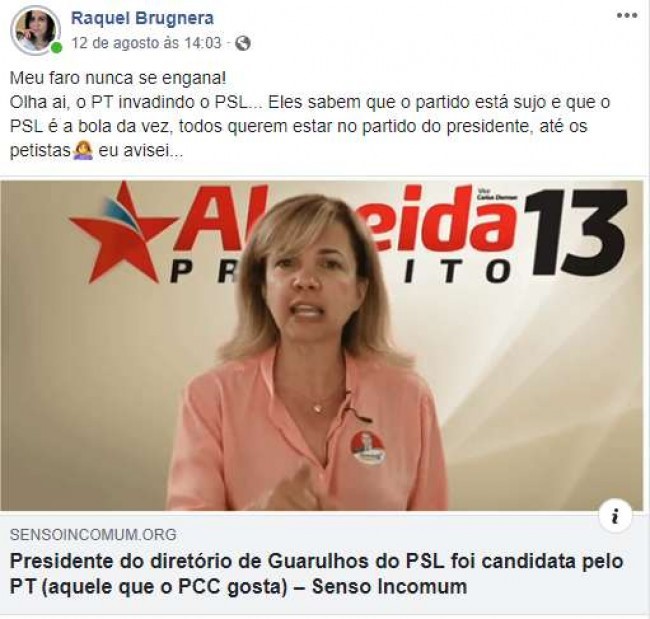Click the words eu avisei after the emoji
The height and width of the screenshot is (619, 650).
[x=141, y=151]
